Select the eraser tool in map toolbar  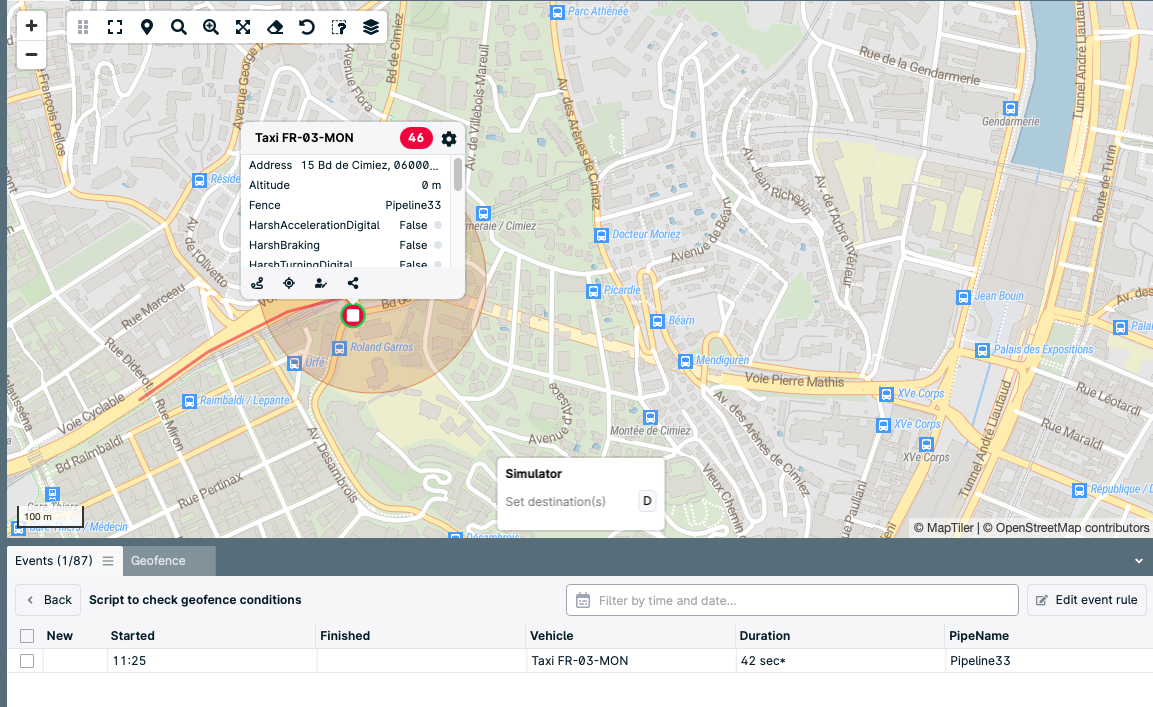pos(275,27)
